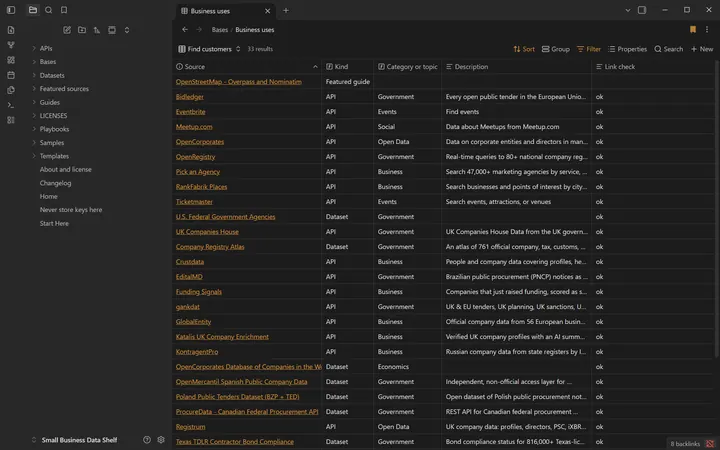This screenshot has height=450, width=720.
Task: Open settings gear at bottom left
Action: coord(161,439)
